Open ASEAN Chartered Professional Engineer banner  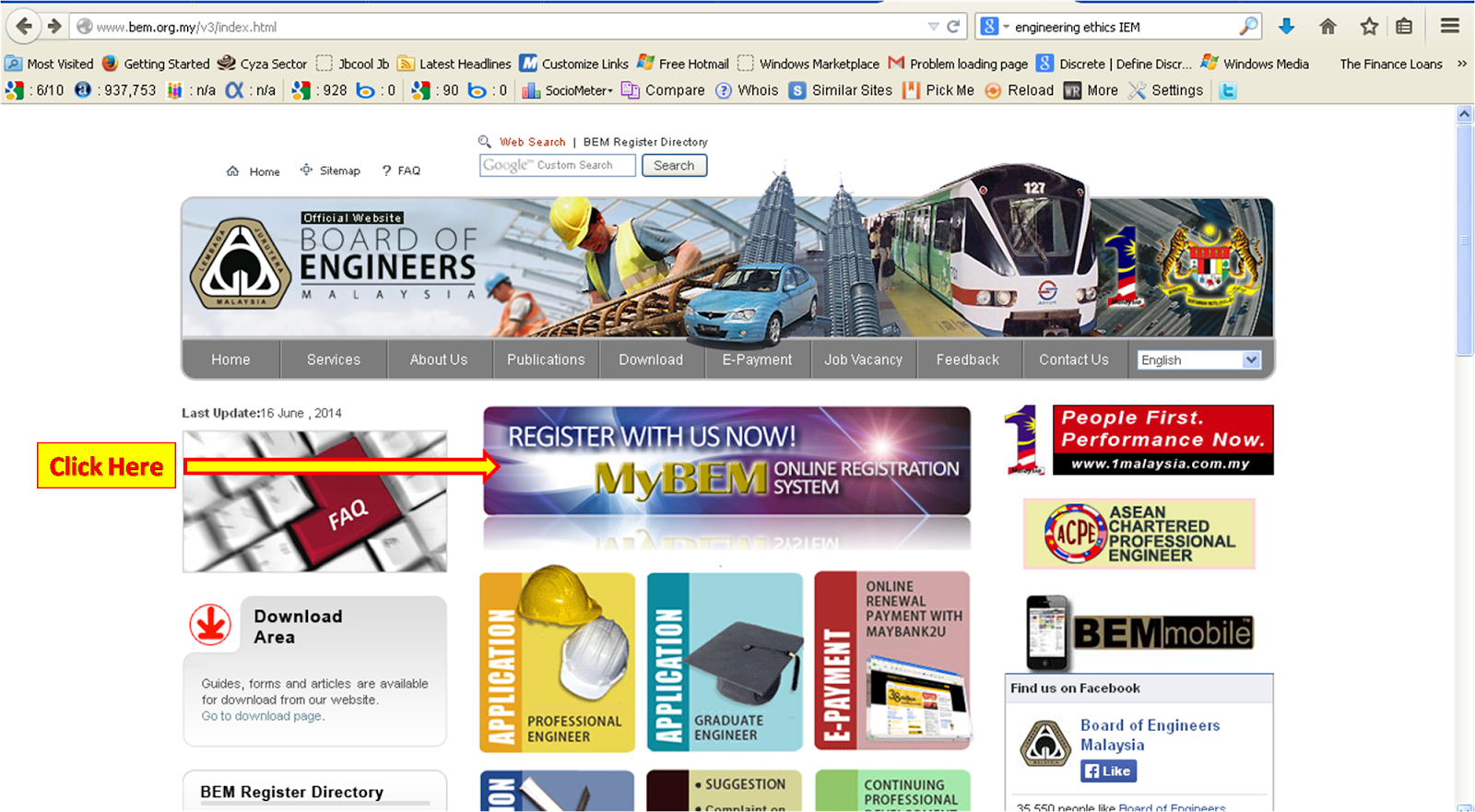[1139, 534]
